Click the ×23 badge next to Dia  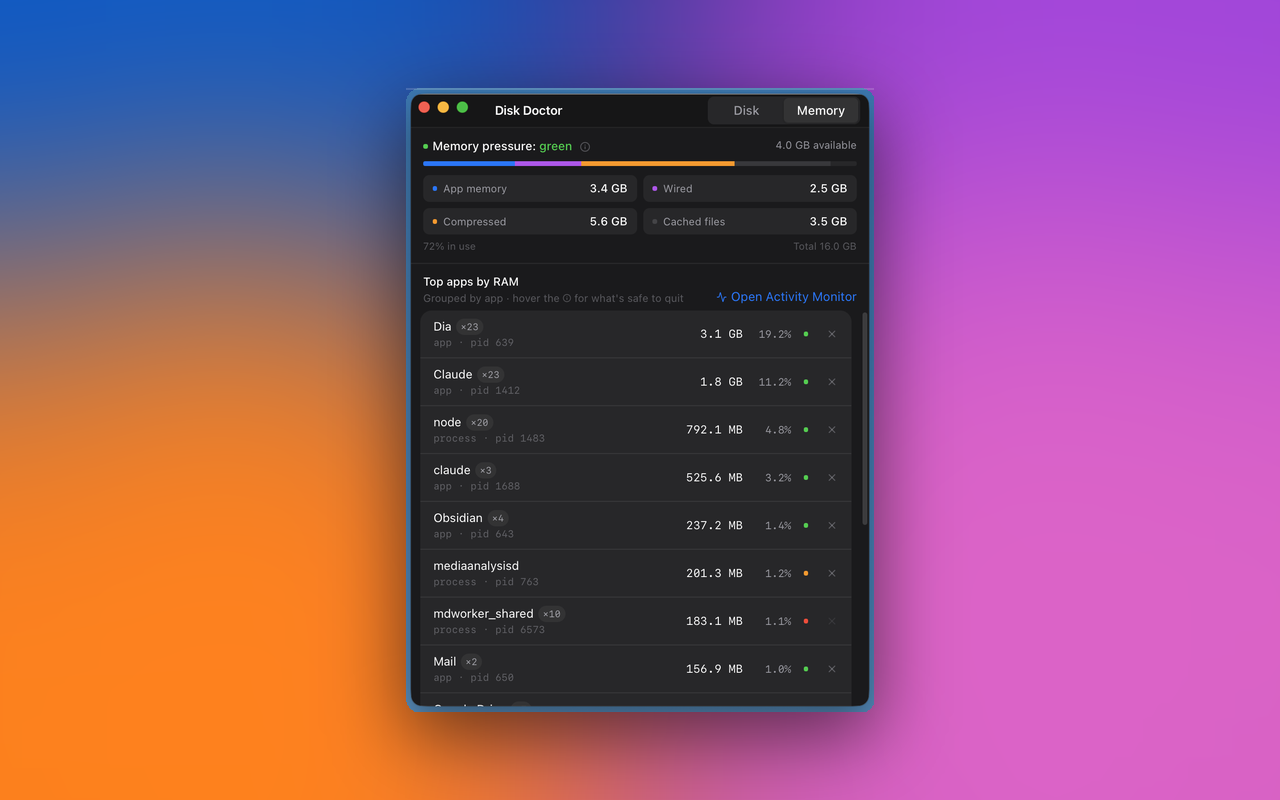(470, 327)
